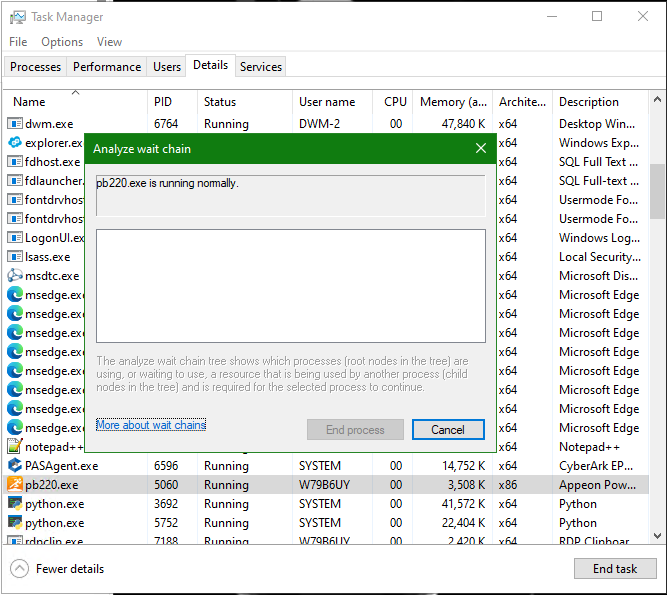The height and width of the screenshot is (595, 667).
Task: Open the Options menu
Action: pyautogui.click(x=62, y=42)
